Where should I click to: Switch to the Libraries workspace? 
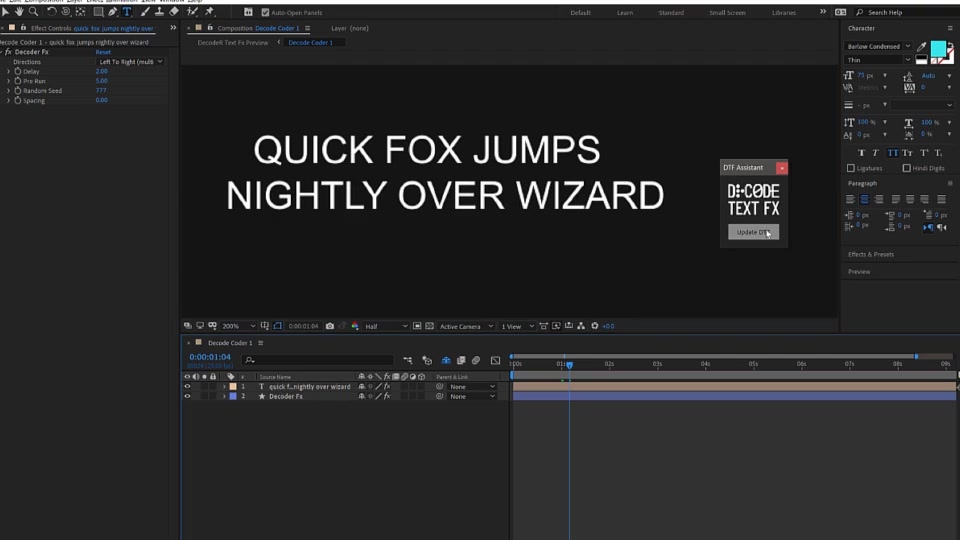click(784, 13)
